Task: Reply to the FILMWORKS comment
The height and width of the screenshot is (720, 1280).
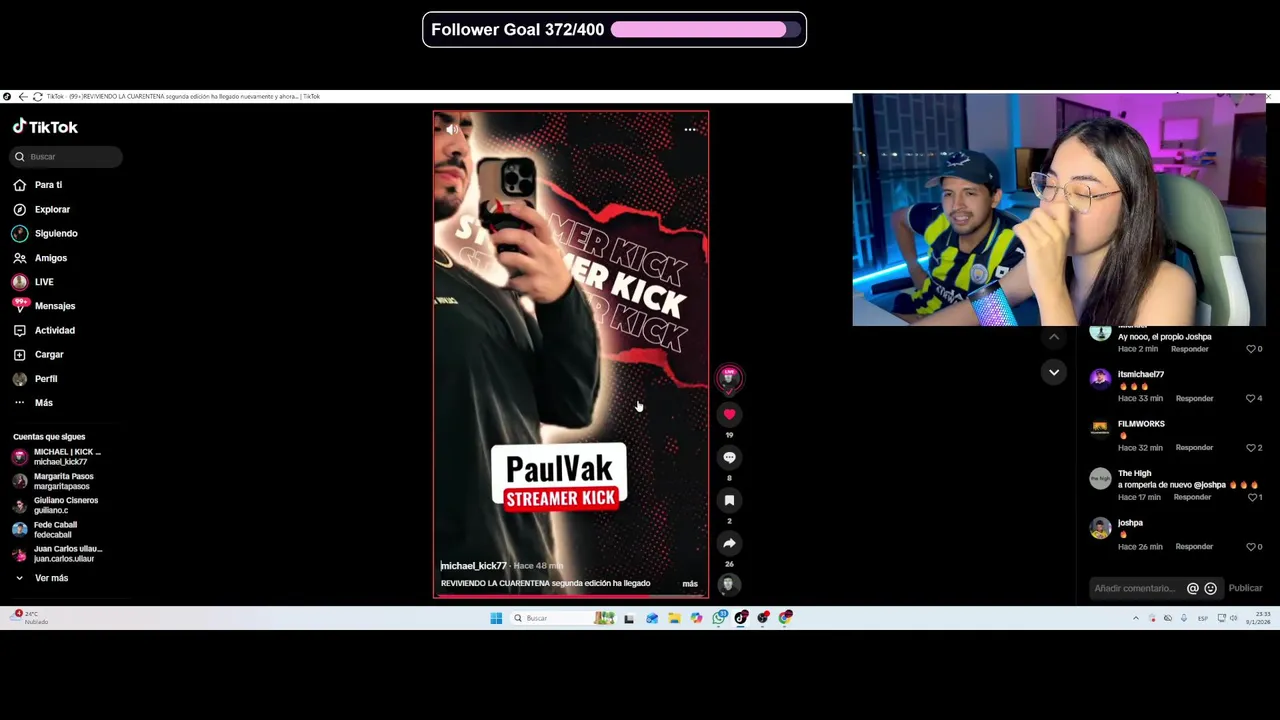Action: coord(1194,448)
